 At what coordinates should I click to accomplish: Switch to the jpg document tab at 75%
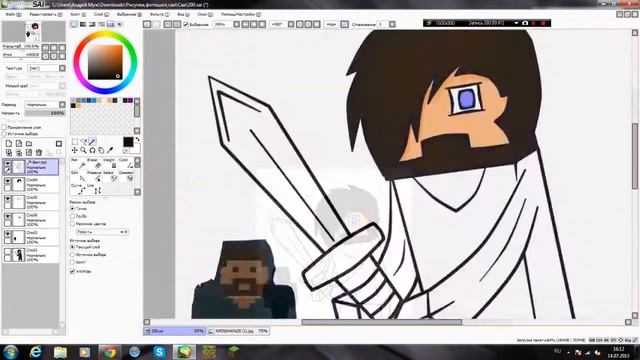pos(238,331)
